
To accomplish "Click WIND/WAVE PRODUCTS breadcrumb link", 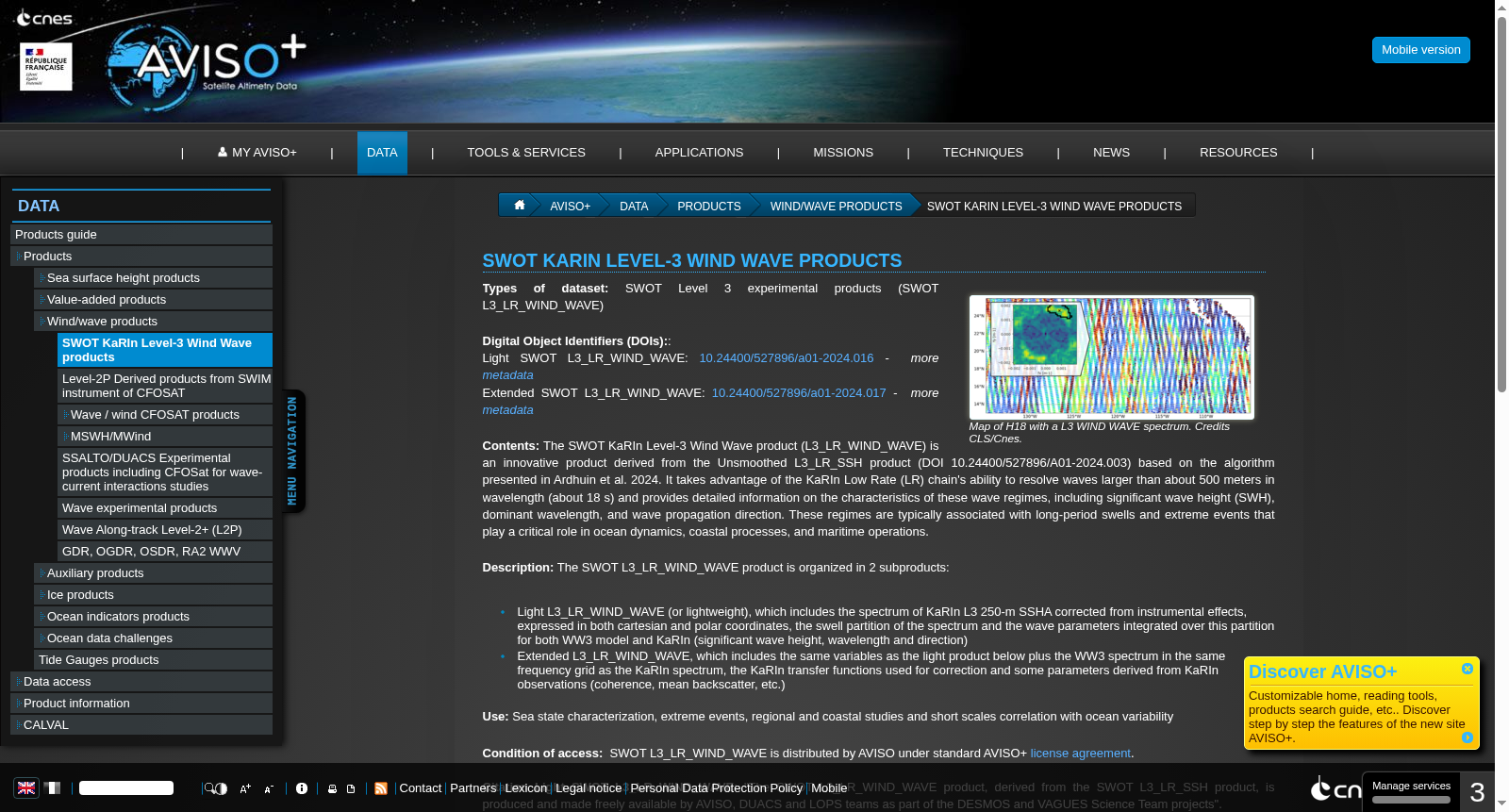I will tap(836, 206).
